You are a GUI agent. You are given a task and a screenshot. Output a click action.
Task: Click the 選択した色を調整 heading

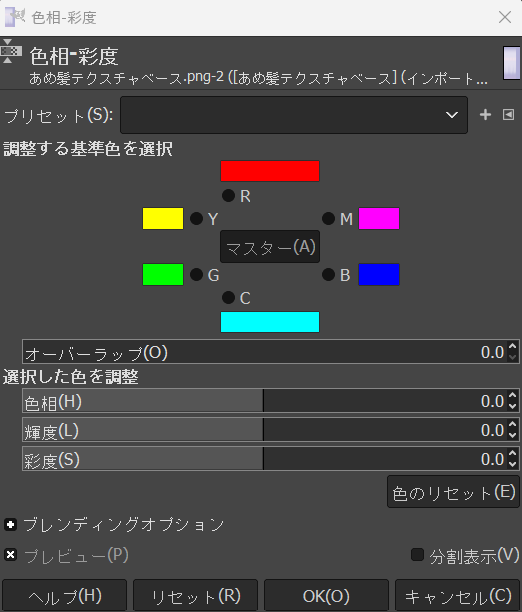[x=71, y=377]
